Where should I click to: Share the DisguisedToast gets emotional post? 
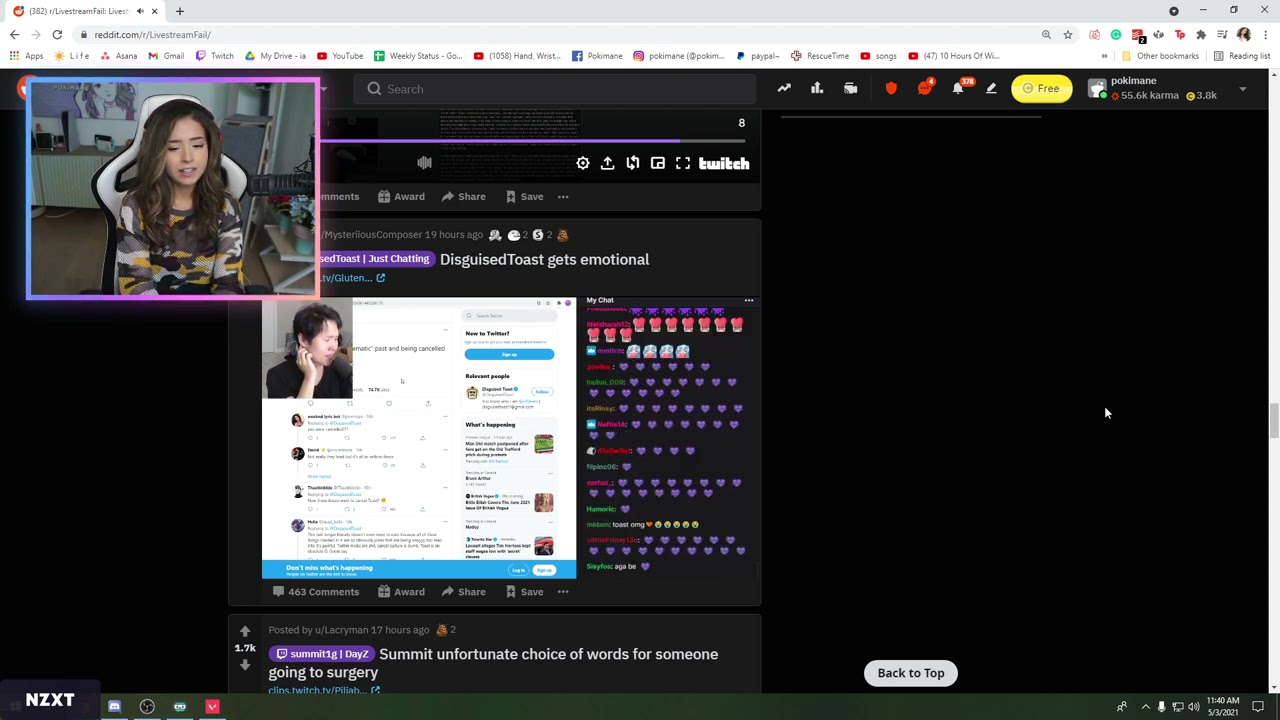[x=463, y=592]
